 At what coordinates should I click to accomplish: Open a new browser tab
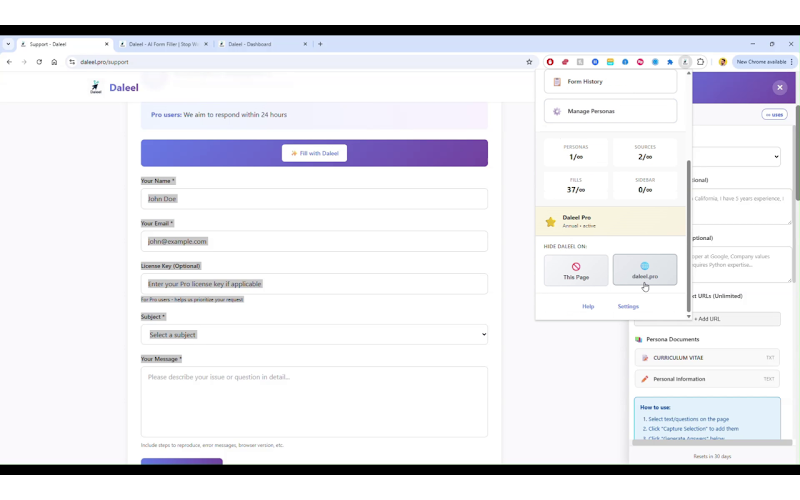point(320,44)
